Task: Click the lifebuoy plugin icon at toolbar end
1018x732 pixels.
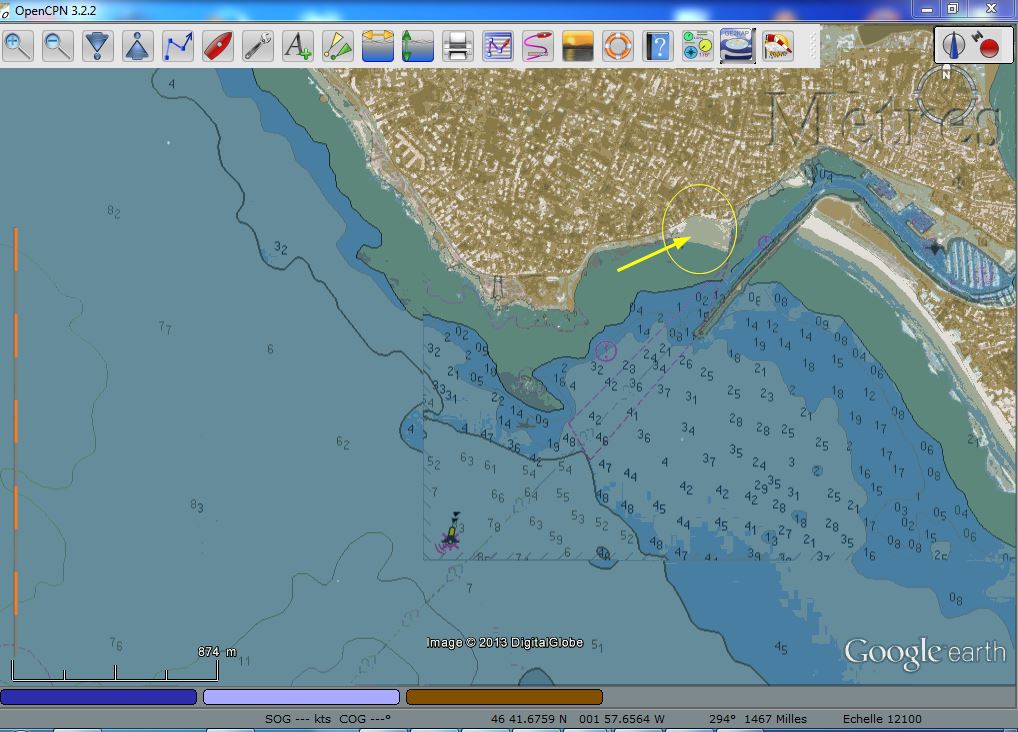Action: click(x=777, y=46)
